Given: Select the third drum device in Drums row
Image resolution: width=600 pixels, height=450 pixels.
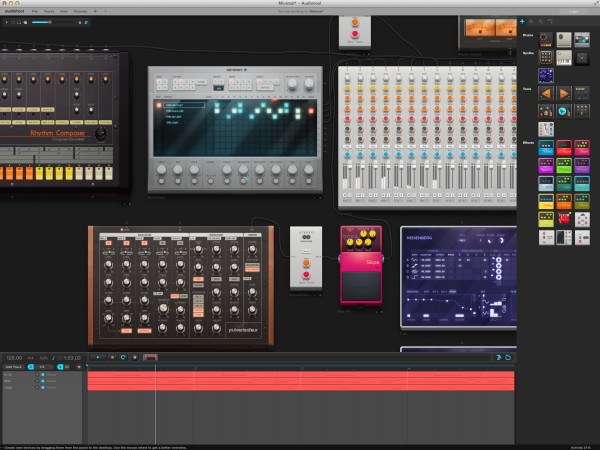Looking at the screenshot, I should point(582,39).
